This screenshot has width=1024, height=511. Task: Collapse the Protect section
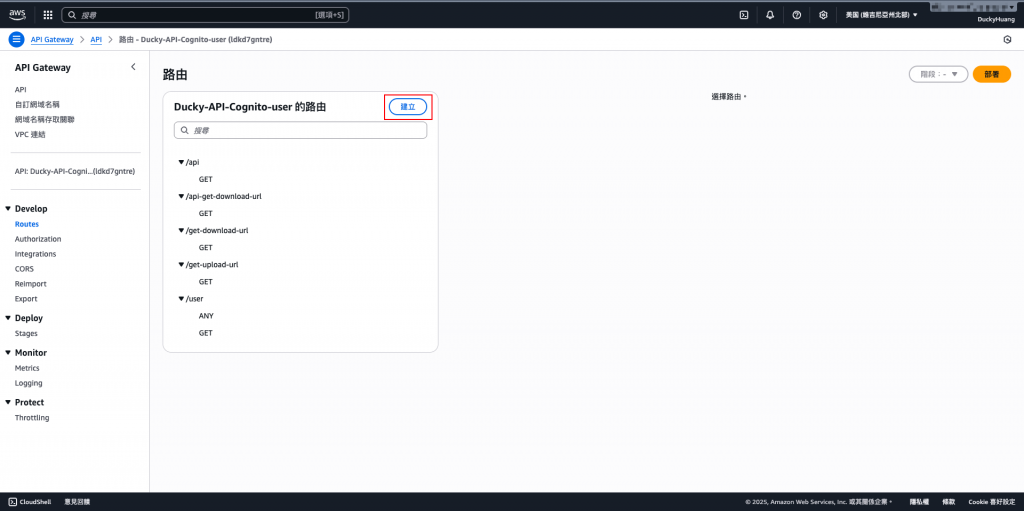pyautogui.click(x=8, y=403)
